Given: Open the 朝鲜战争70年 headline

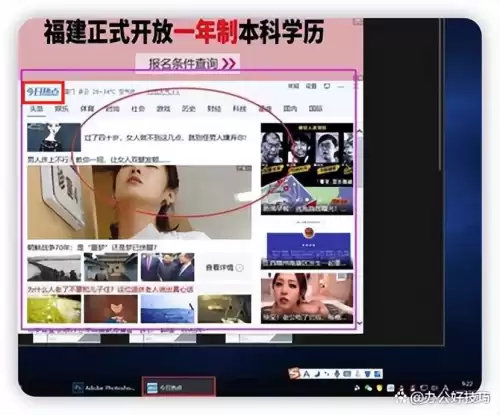Looking at the screenshot, I should coord(92,248).
